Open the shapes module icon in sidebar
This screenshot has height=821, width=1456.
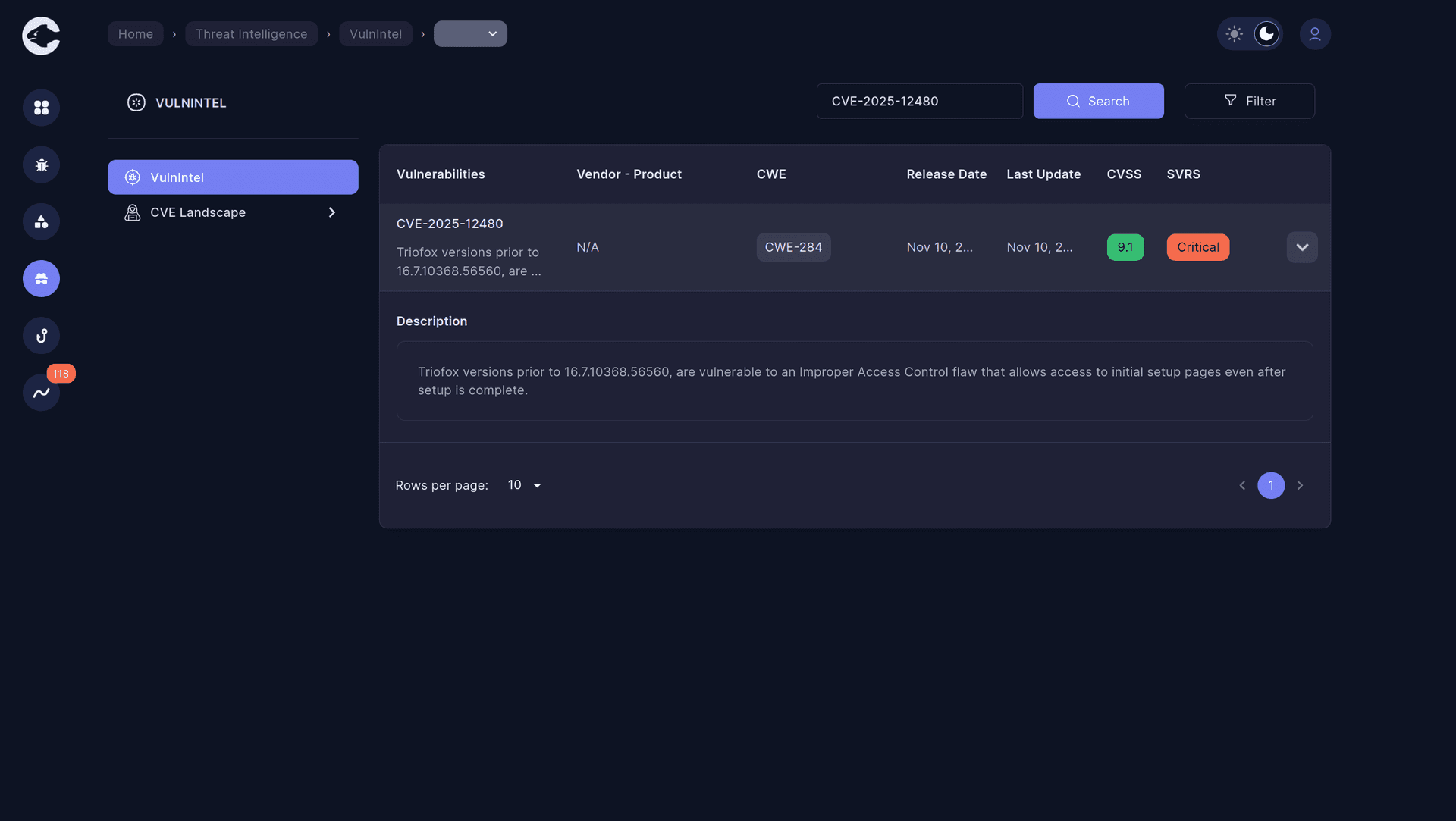click(x=41, y=221)
